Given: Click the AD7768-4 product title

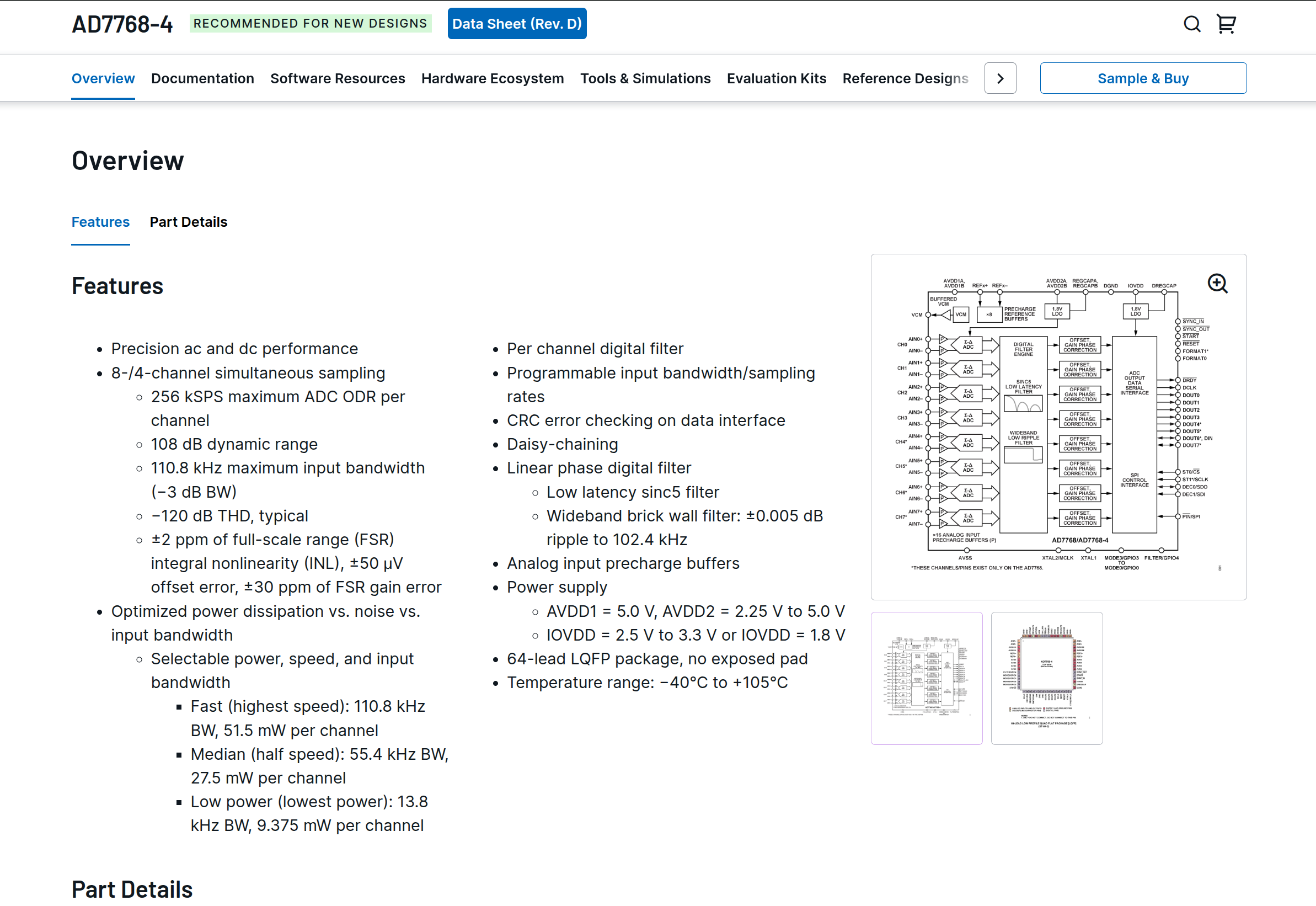Looking at the screenshot, I should [122, 24].
